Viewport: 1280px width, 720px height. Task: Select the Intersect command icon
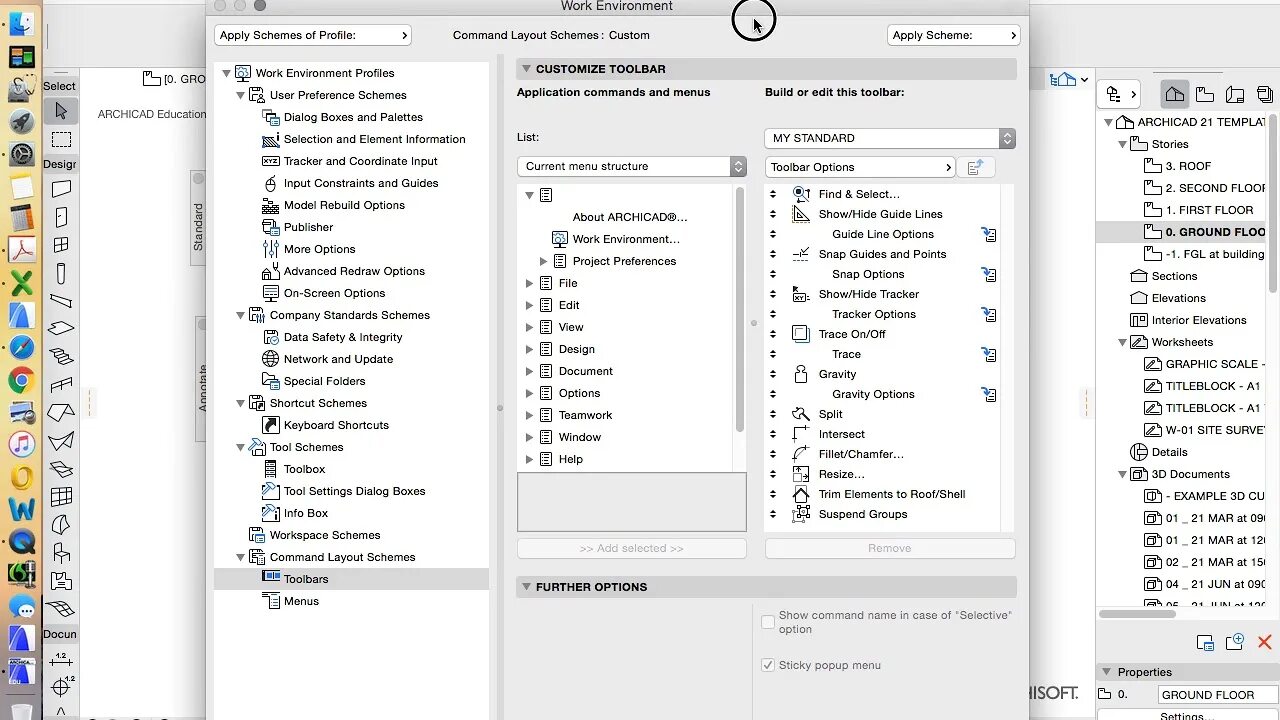tap(801, 434)
